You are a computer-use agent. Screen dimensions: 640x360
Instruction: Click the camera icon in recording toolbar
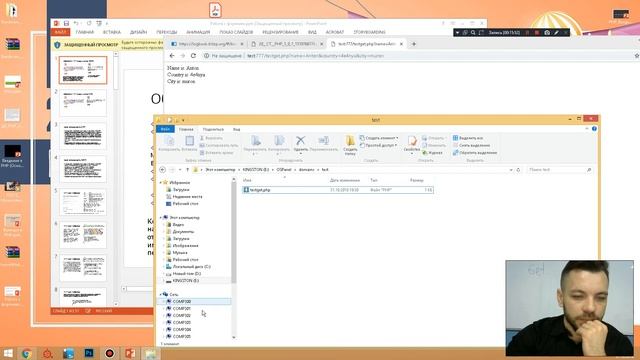[547, 32]
